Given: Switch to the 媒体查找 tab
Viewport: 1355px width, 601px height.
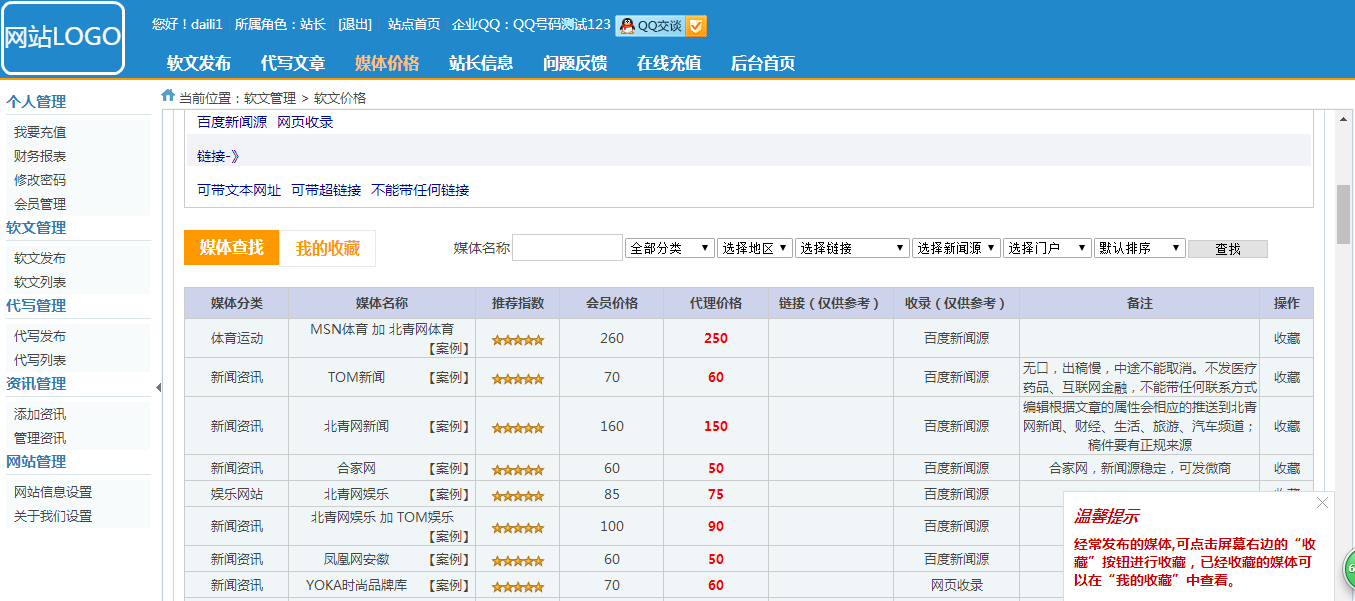Looking at the screenshot, I should 231,247.
